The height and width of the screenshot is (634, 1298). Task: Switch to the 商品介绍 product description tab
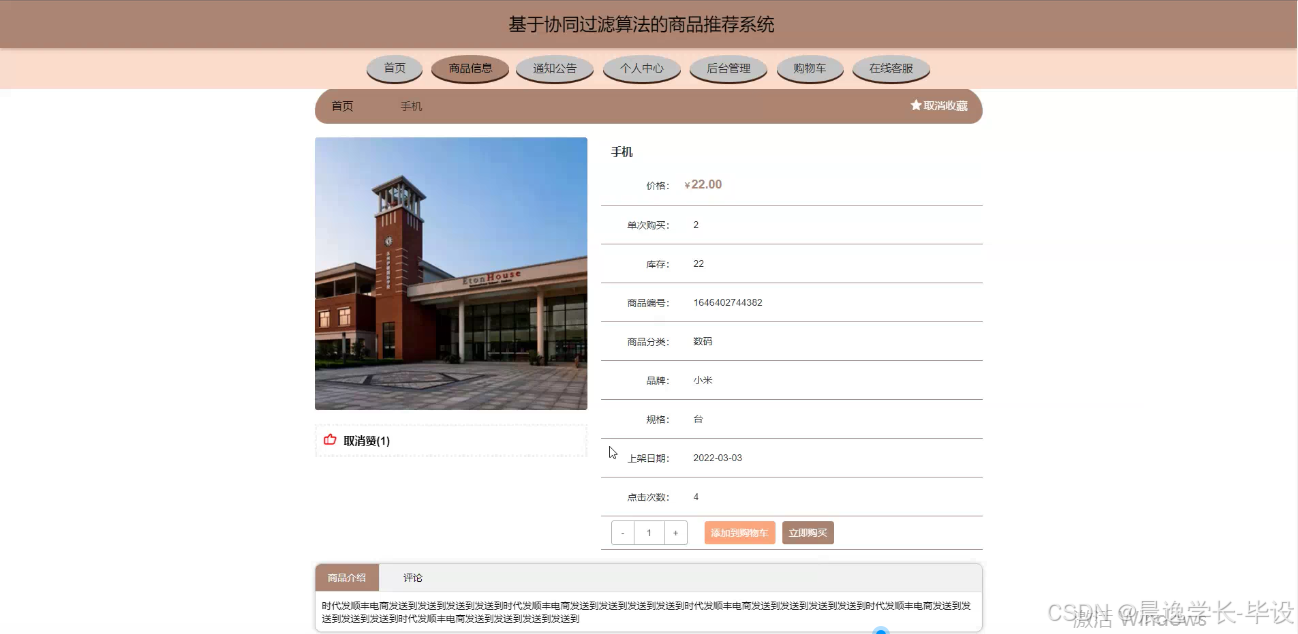pos(347,577)
